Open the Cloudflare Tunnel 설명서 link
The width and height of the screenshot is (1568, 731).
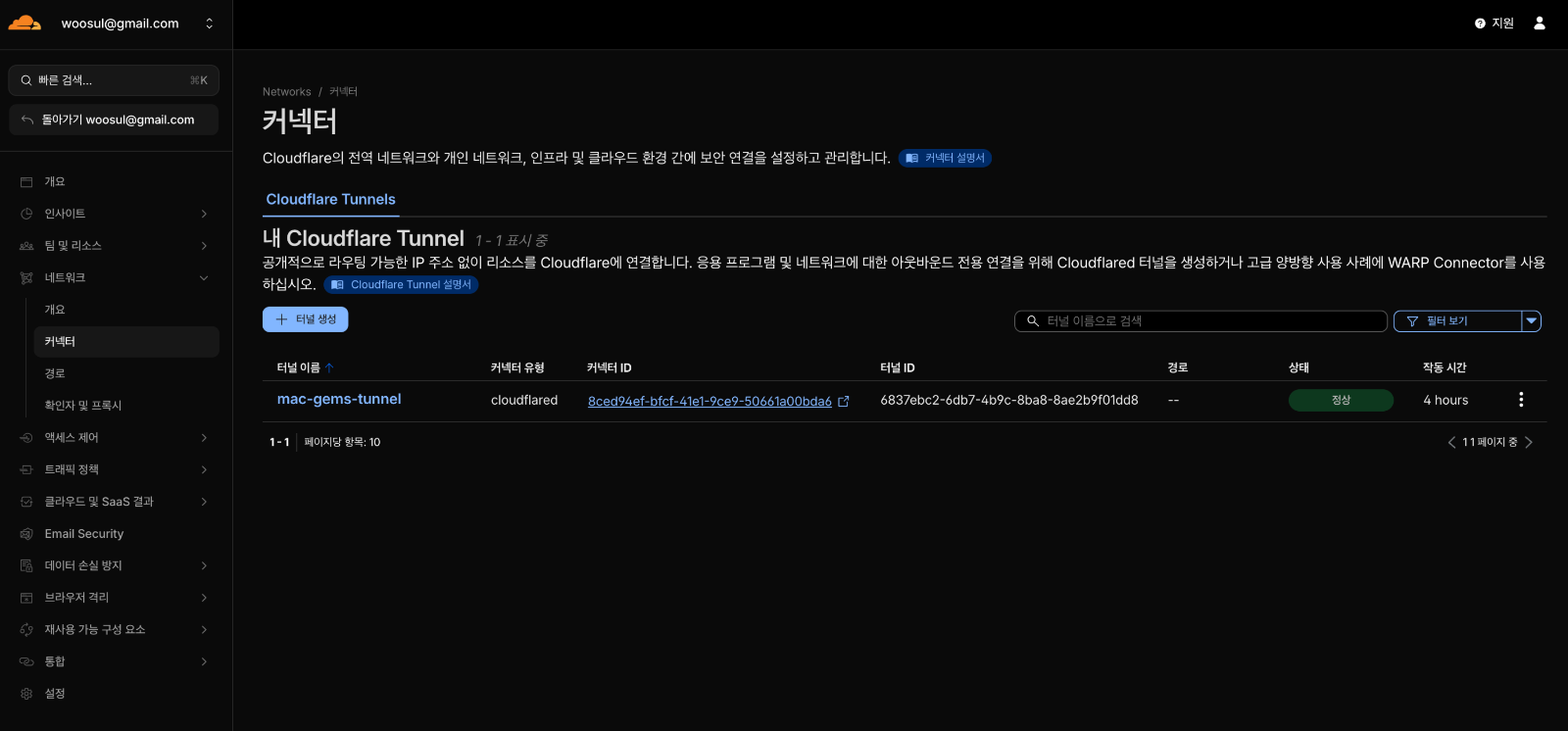(401, 285)
